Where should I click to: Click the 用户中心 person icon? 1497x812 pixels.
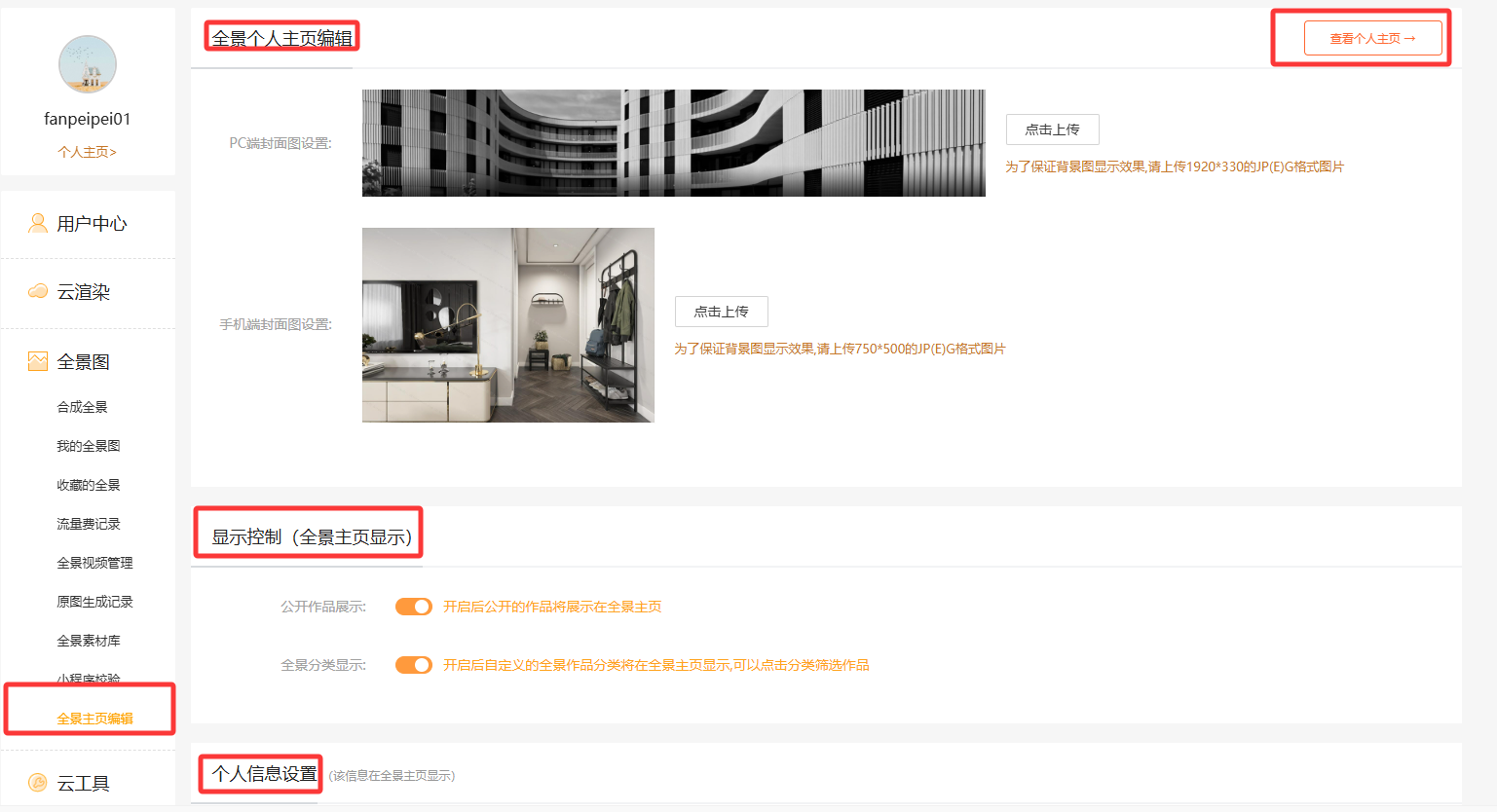pos(38,224)
